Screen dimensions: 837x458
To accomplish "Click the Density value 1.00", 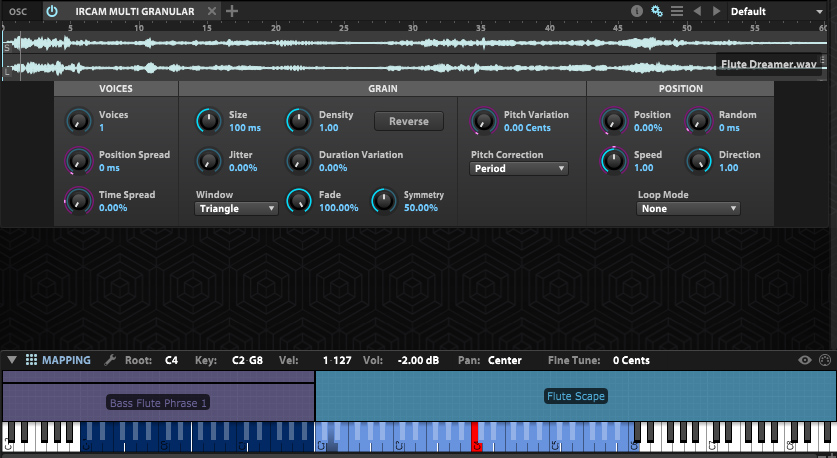I will click(329, 128).
